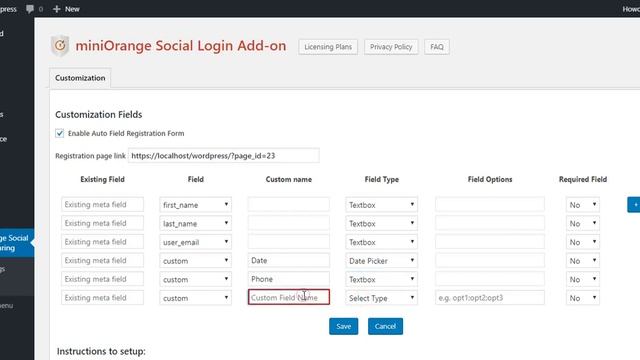Open the user_email Field dropdown

196,242
